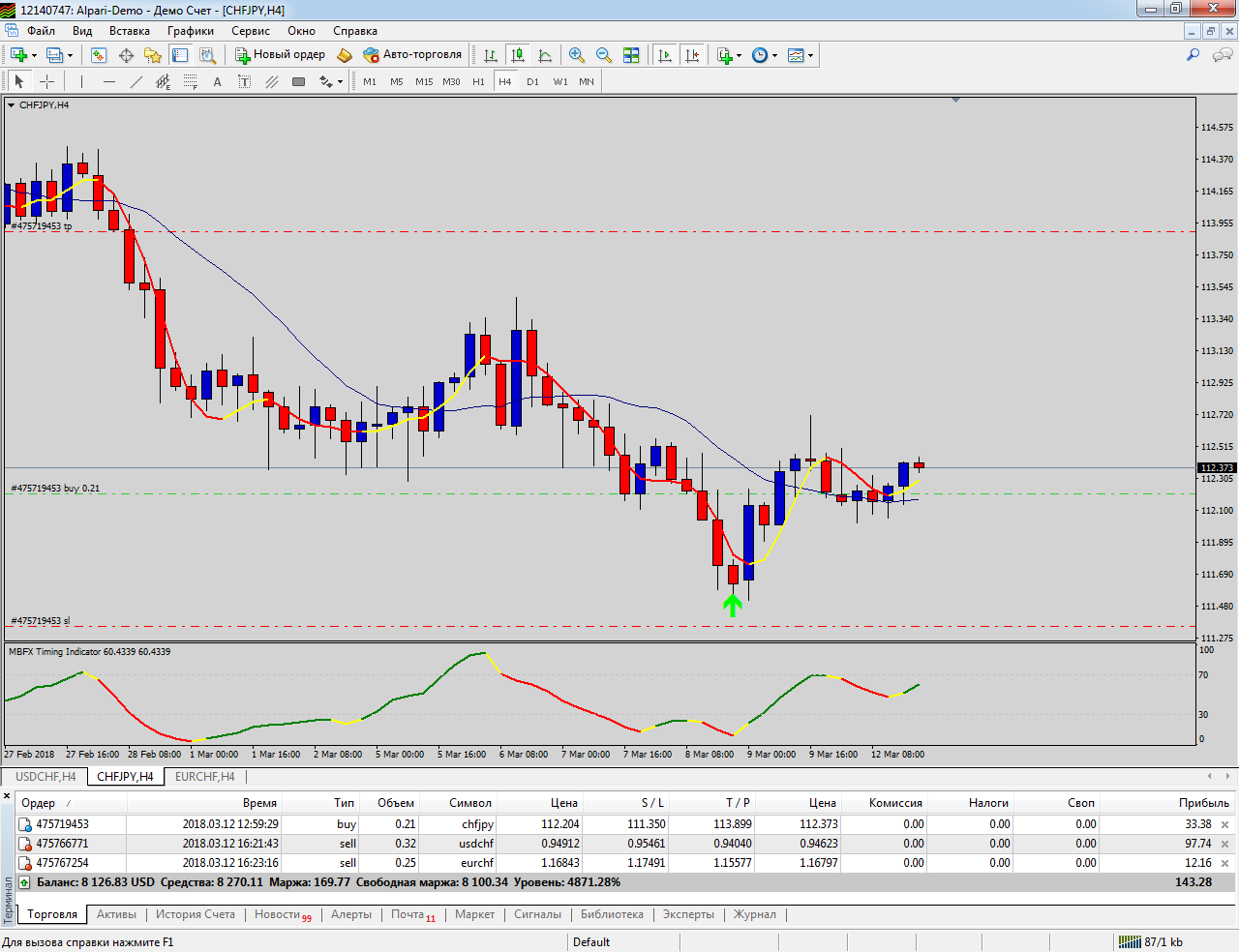The width and height of the screenshot is (1239, 952).
Task: Switch to the USDCHF,H4 chart tab
Action: pos(45,777)
